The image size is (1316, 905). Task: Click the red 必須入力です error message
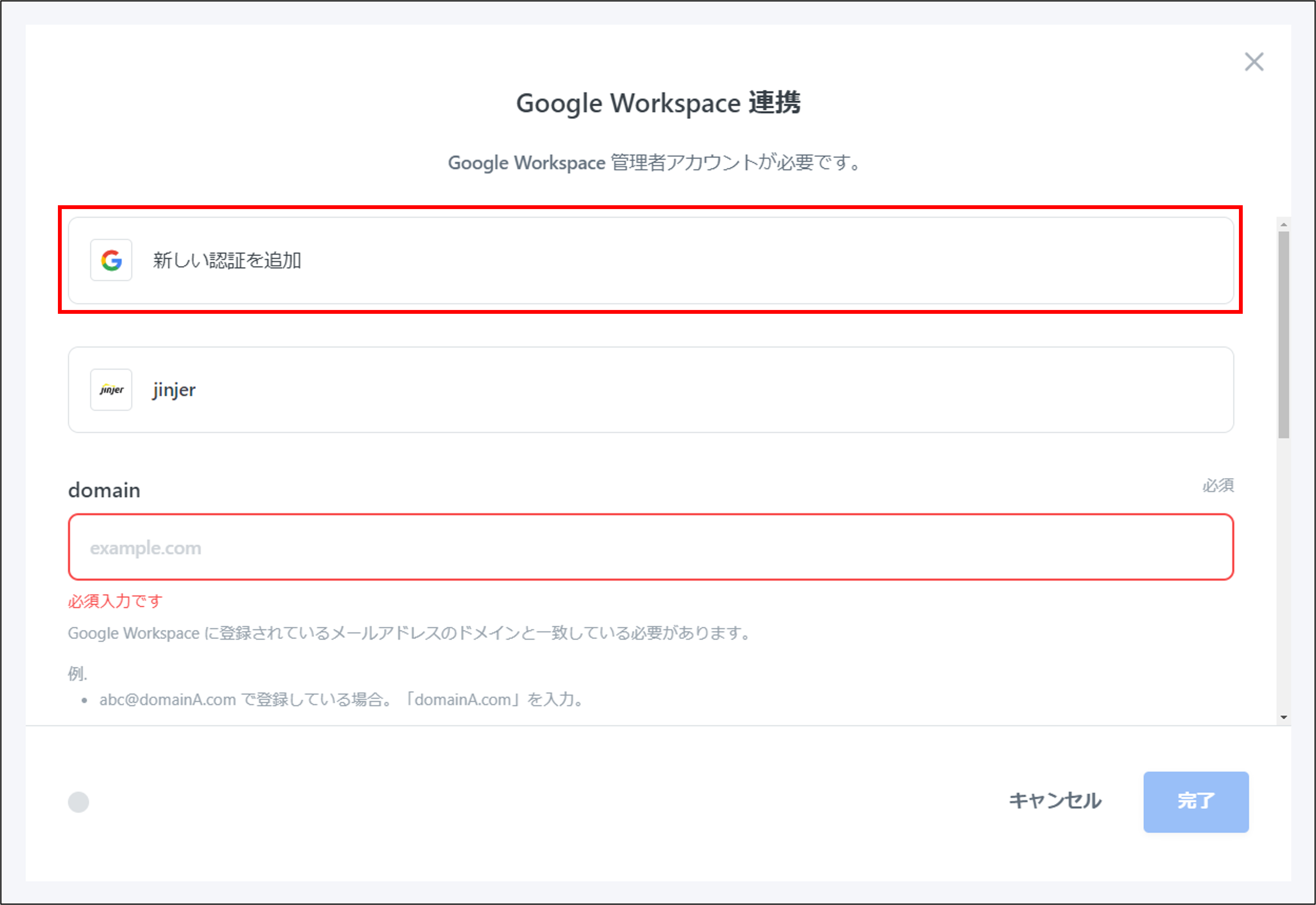(116, 601)
